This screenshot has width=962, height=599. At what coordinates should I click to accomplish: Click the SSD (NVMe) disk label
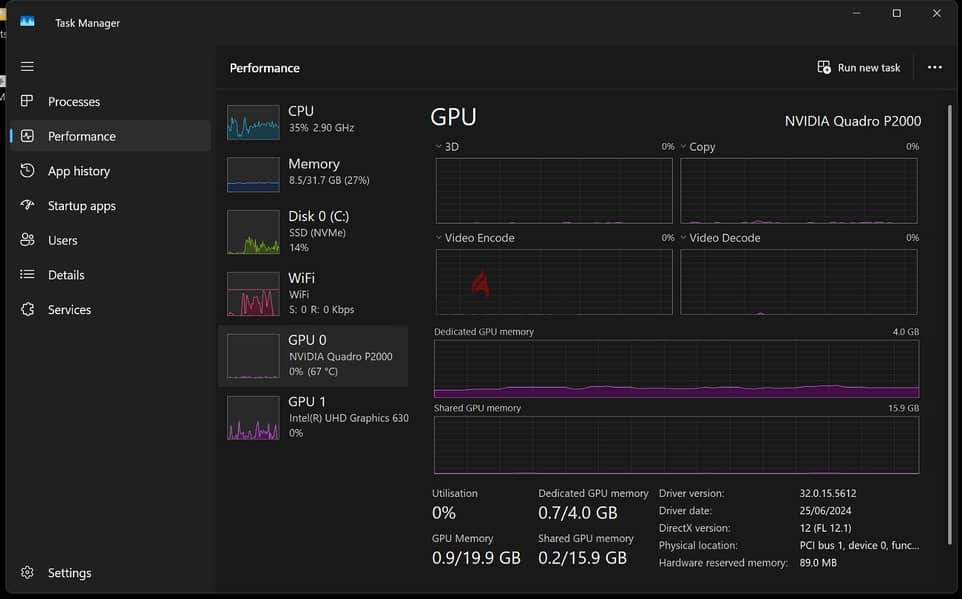(x=317, y=233)
